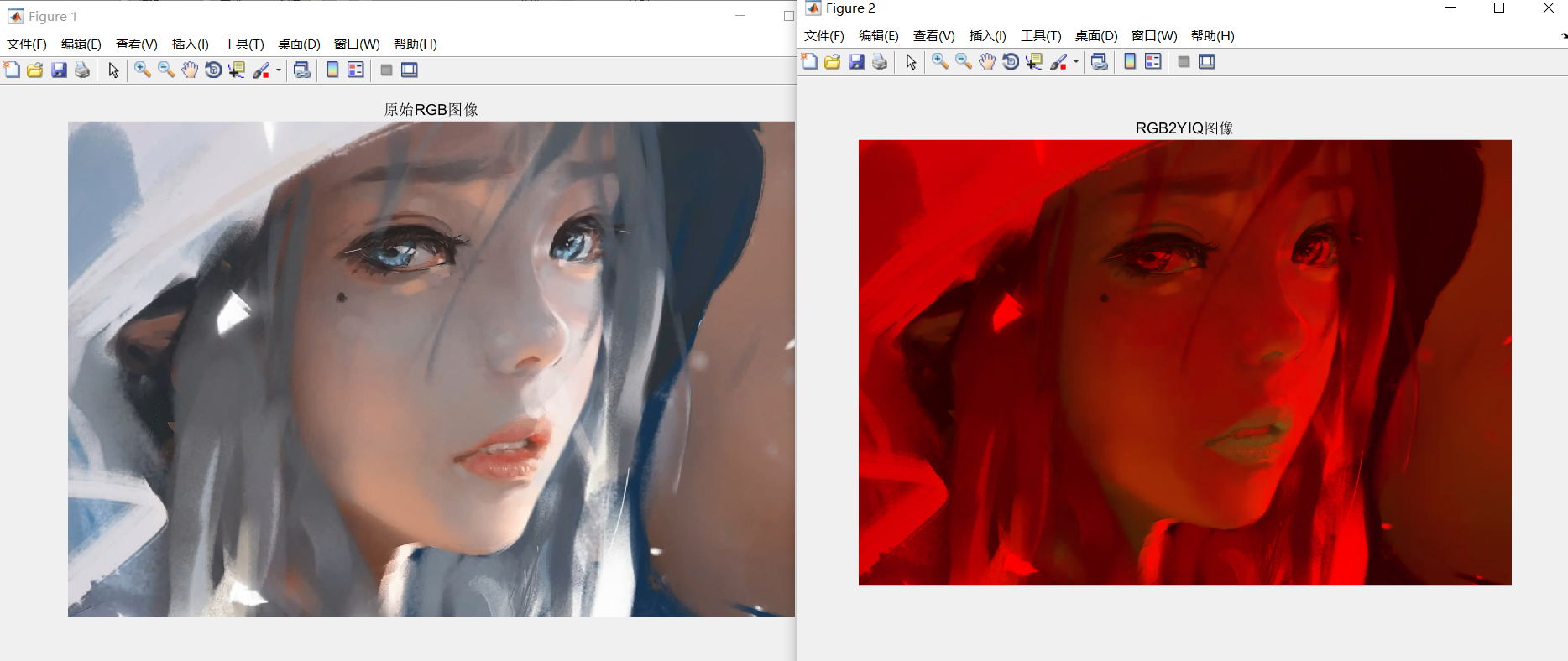Save figure icon in Figure 1 toolbar
The height and width of the screenshot is (661, 1568).
pyautogui.click(x=59, y=70)
